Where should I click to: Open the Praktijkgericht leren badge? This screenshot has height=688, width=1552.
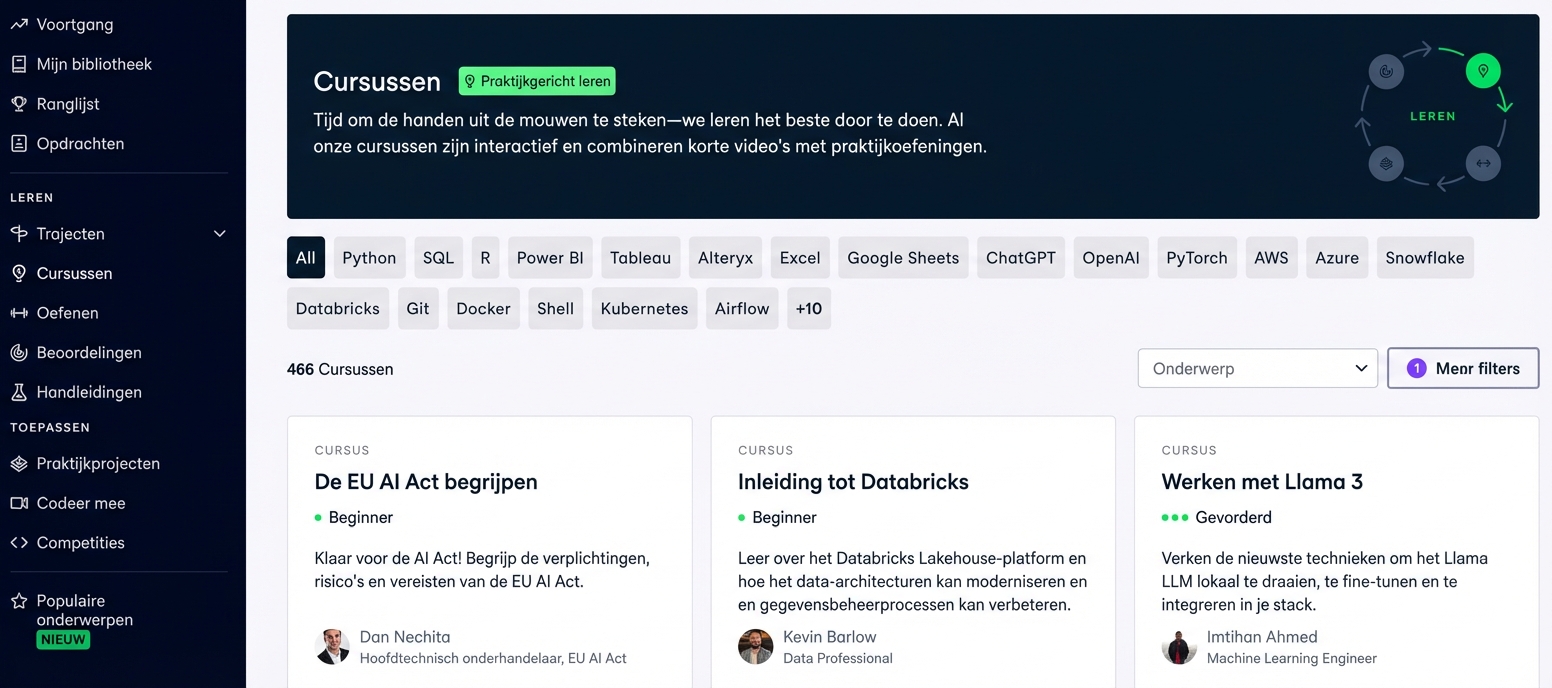click(x=537, y=81)
